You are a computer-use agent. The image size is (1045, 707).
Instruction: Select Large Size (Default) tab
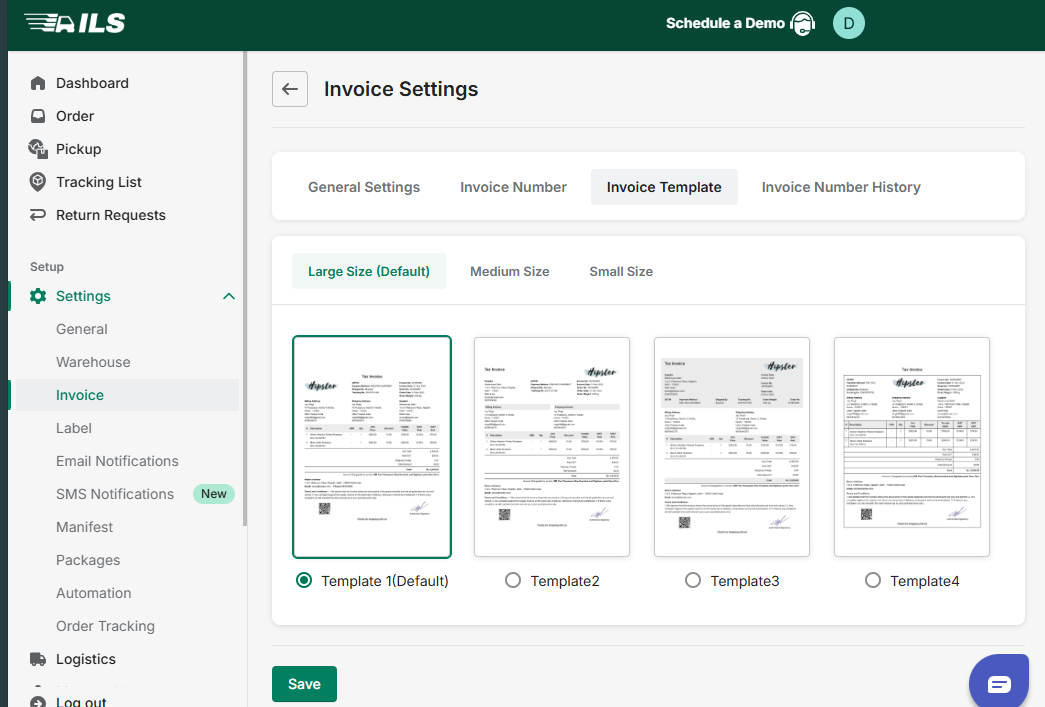[x=369, y=271]
